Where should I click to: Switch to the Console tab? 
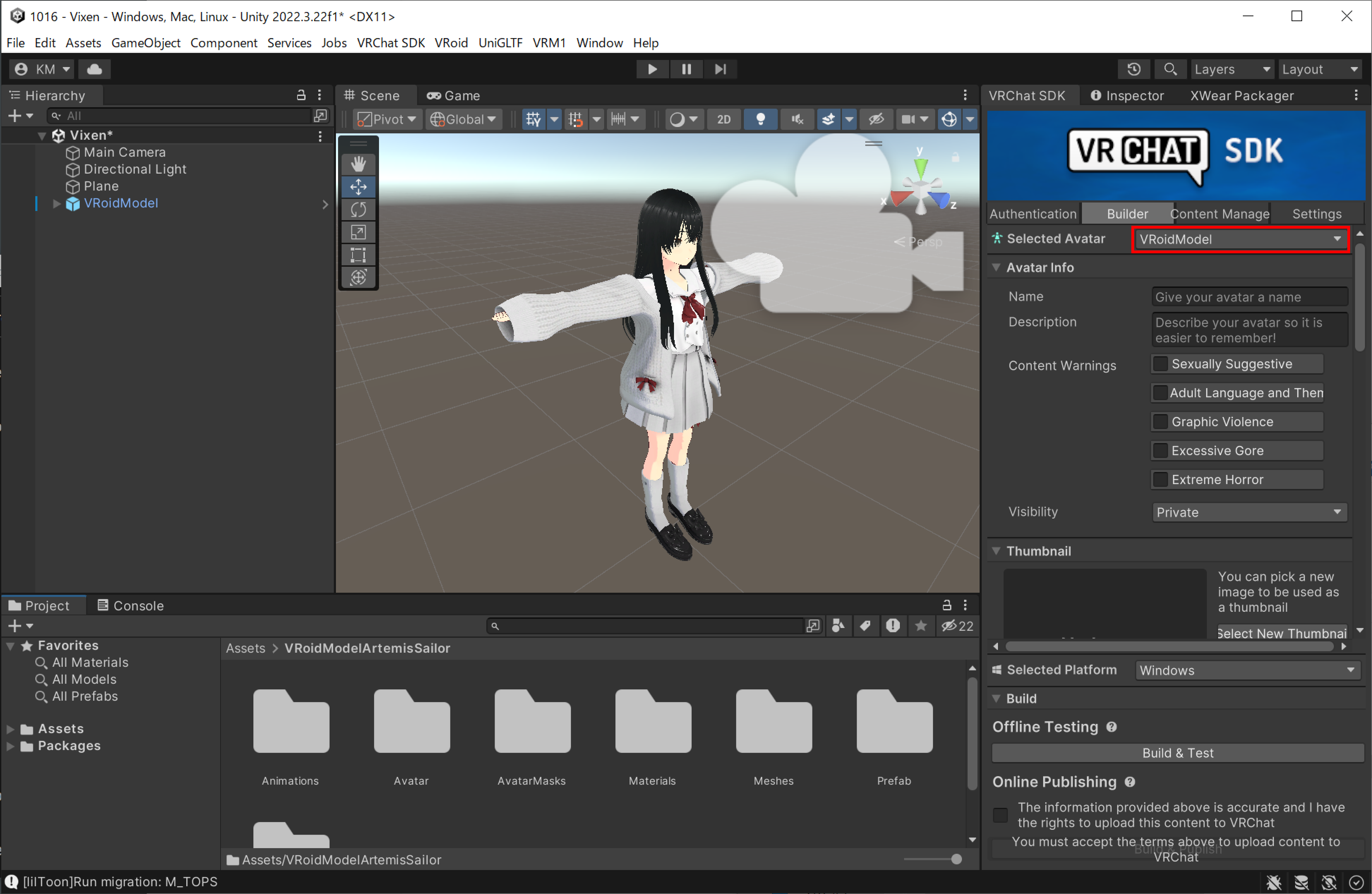[x=130, y=605]
